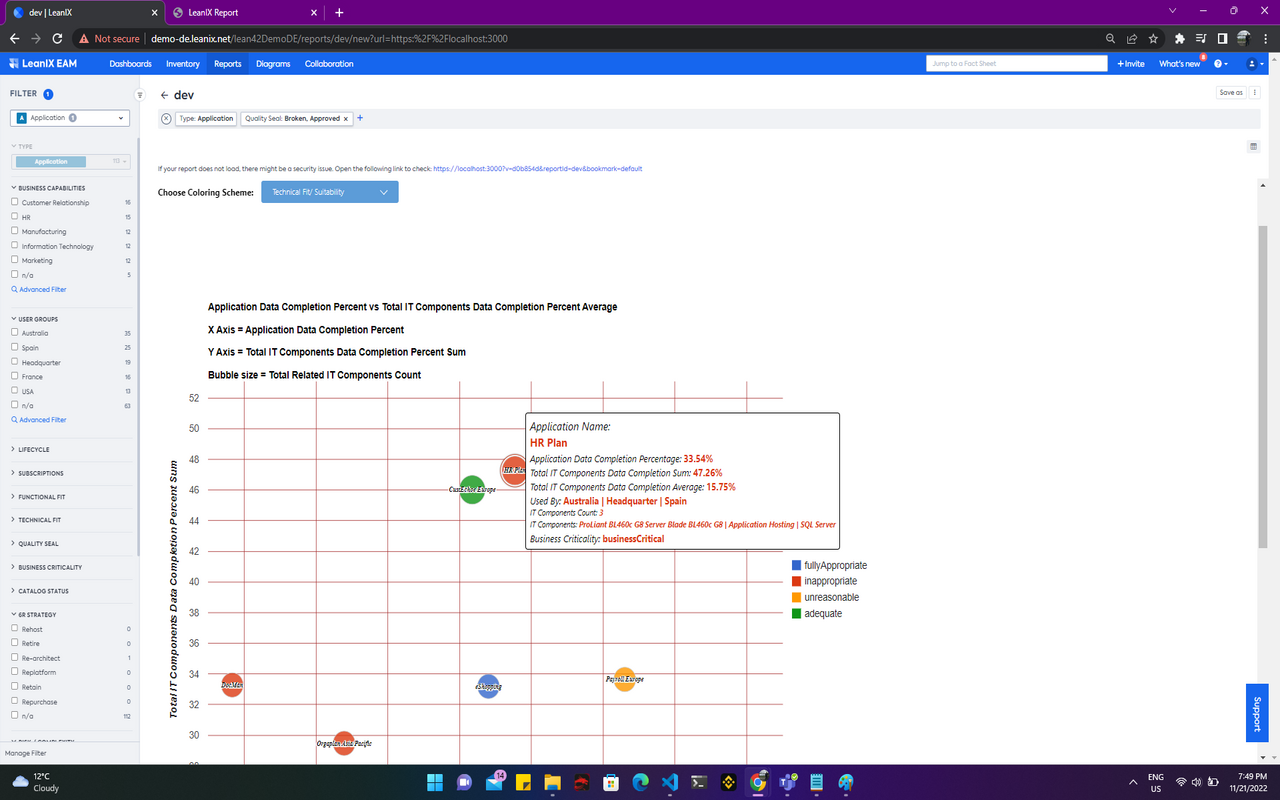Check the Marketing capability
The image size is (1280, 800).
pyautogui.click(x=14, y=260)
